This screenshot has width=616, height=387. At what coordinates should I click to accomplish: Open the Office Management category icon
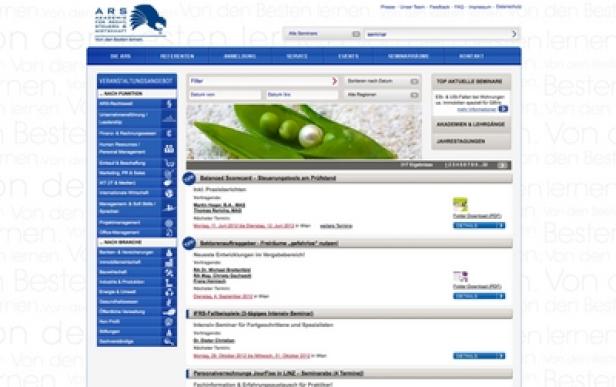[169, 233]
